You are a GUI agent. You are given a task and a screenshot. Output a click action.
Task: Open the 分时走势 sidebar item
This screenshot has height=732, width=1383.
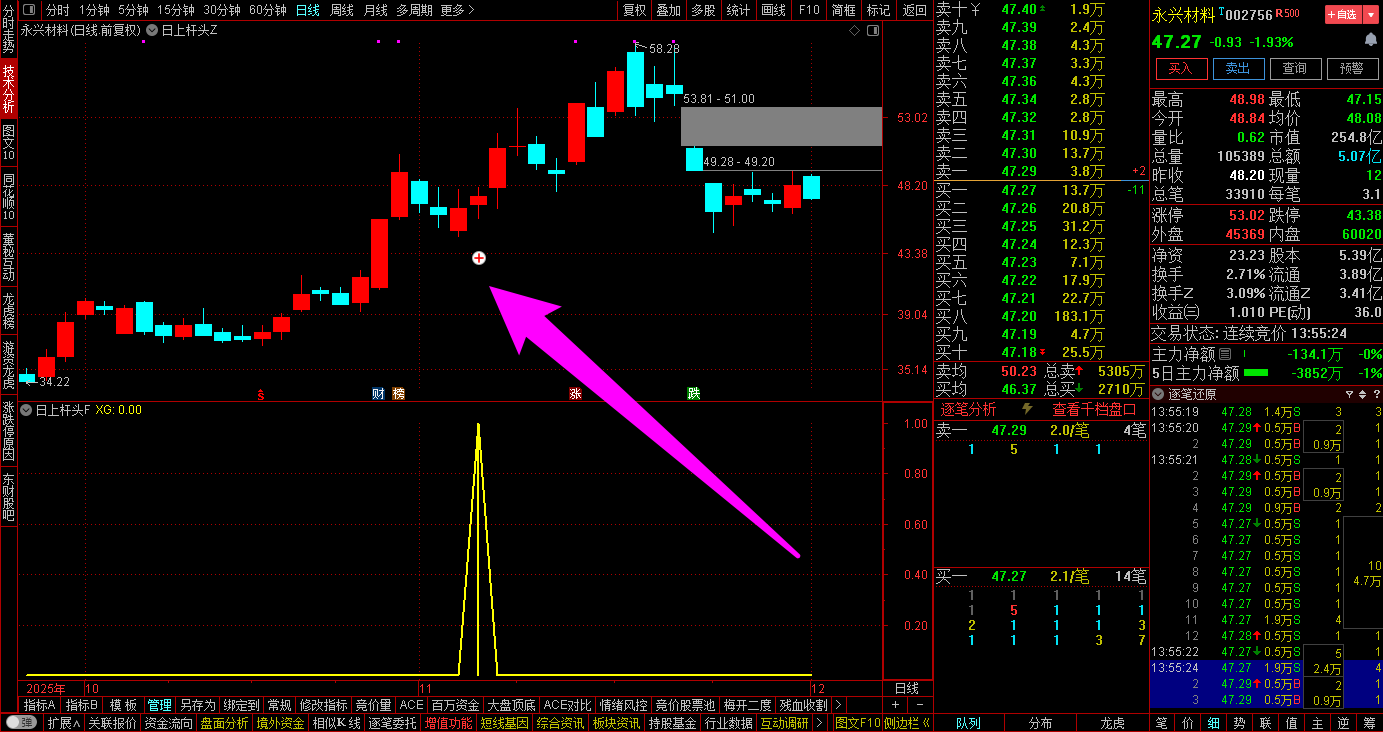(8, 30)
